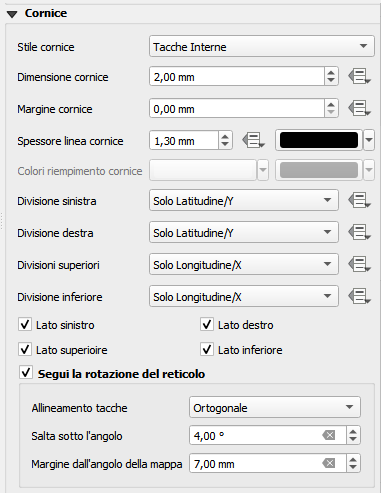Open the frame line color dropdown arrow
This screenshot has height=493, width=381.
click(369, 140)
